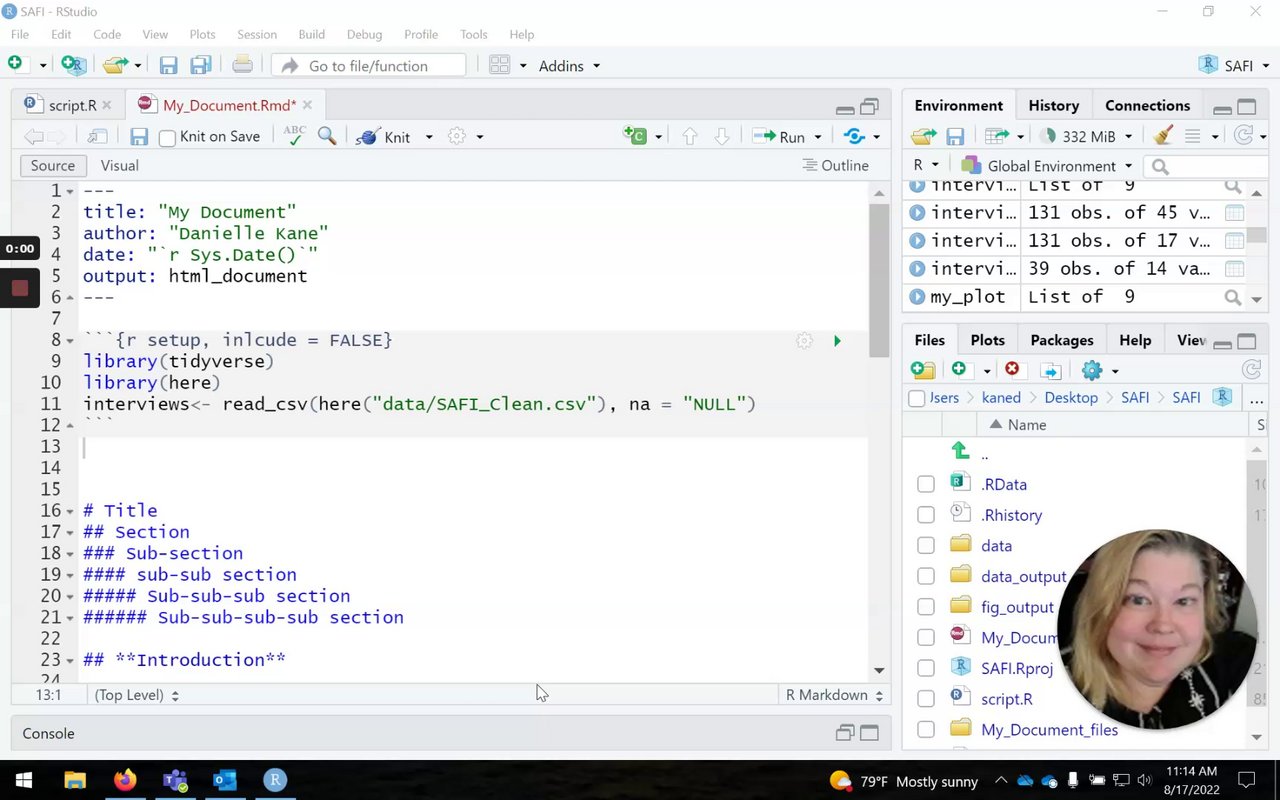This screenshot has height=800, width=1280.
Task: View the my_plot object magnifier
Action: (x=1233, y=297)
